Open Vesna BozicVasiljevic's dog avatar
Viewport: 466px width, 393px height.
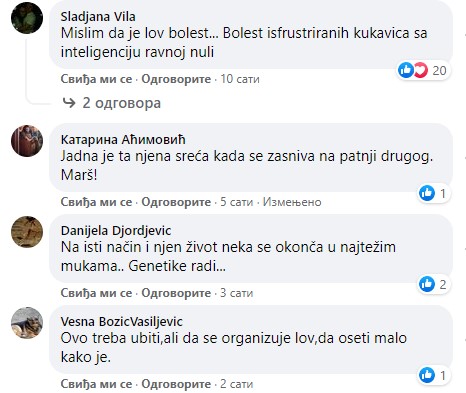pos(27,323)
